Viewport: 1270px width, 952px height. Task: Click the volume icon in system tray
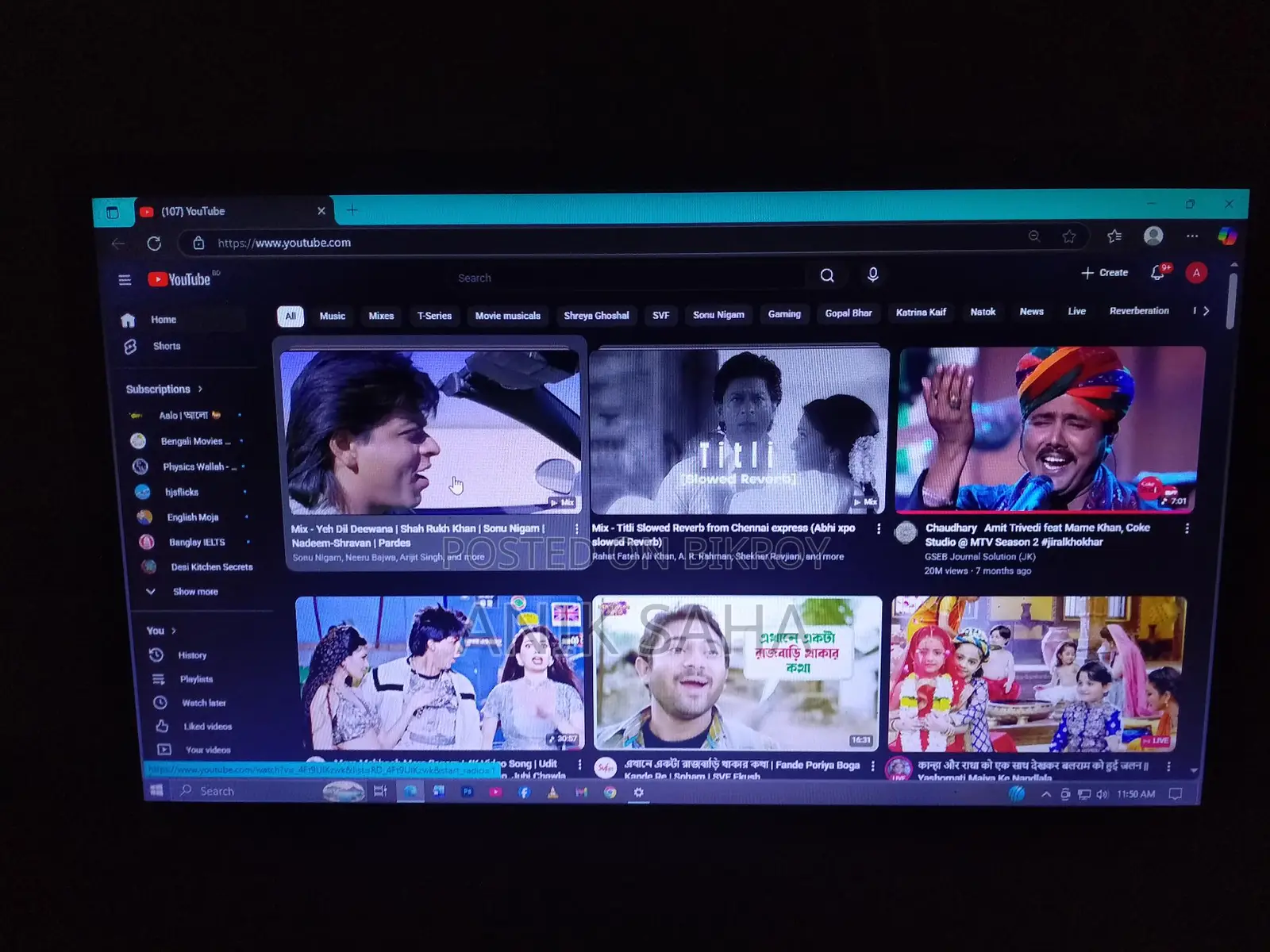1102,794
